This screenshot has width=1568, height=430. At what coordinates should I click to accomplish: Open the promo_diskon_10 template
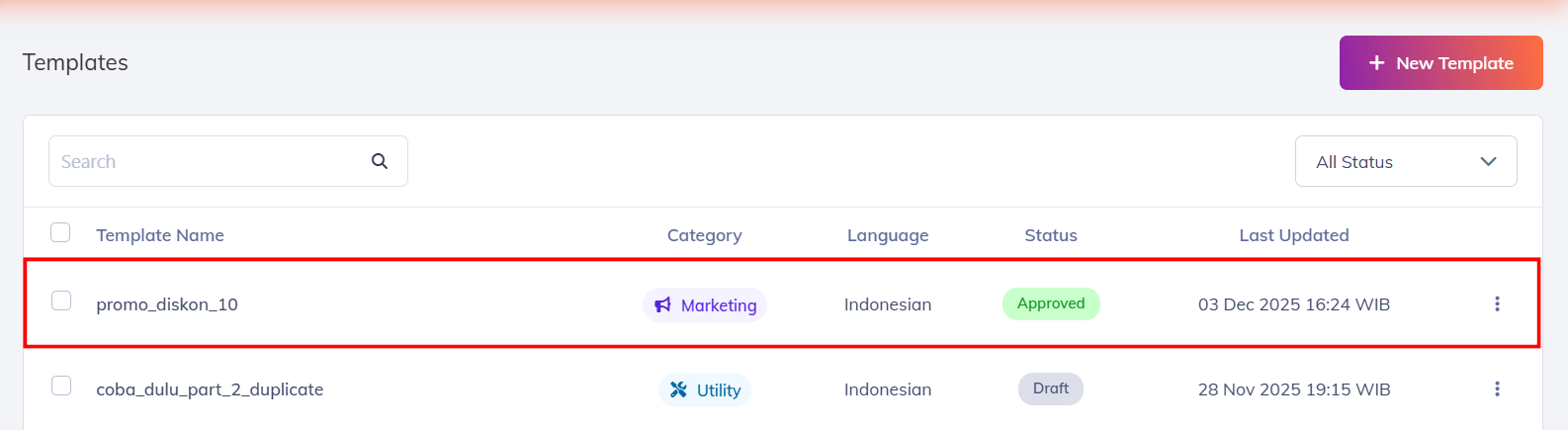[167, 304]
